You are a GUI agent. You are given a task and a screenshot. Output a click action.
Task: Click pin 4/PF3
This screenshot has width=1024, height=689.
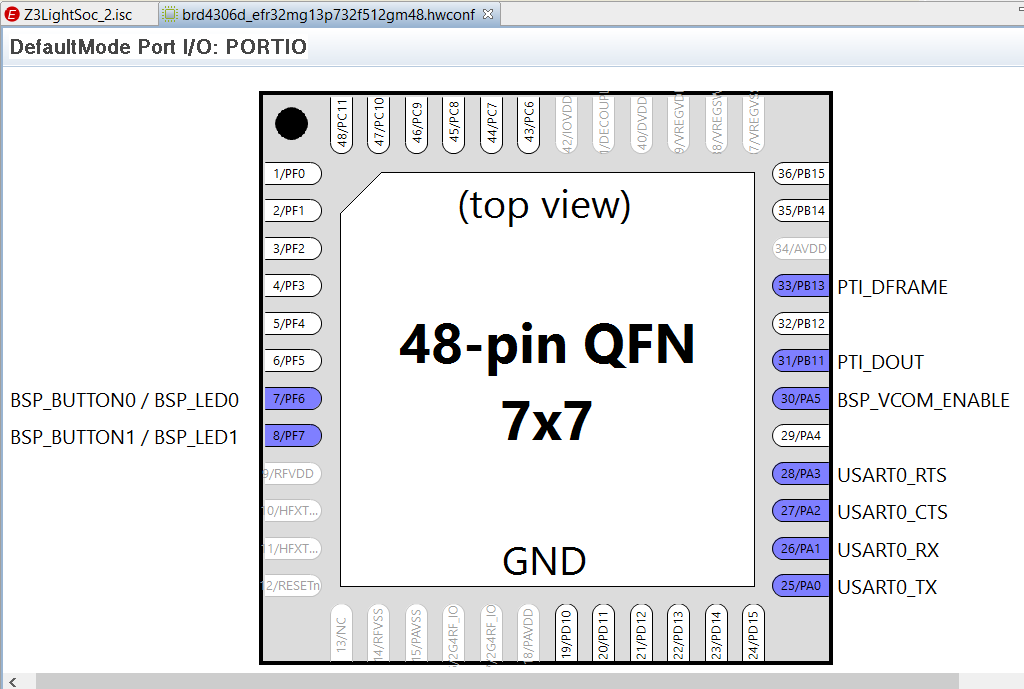click(293, 286)
